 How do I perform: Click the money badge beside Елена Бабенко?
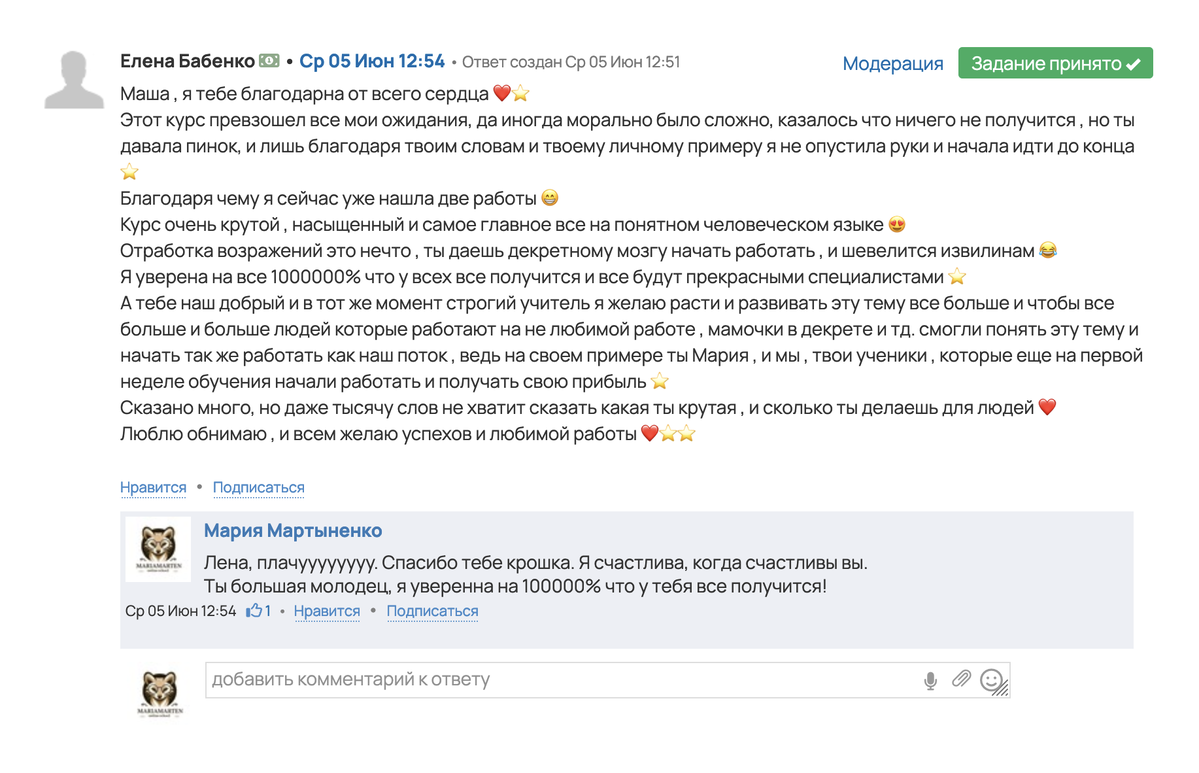269,61
